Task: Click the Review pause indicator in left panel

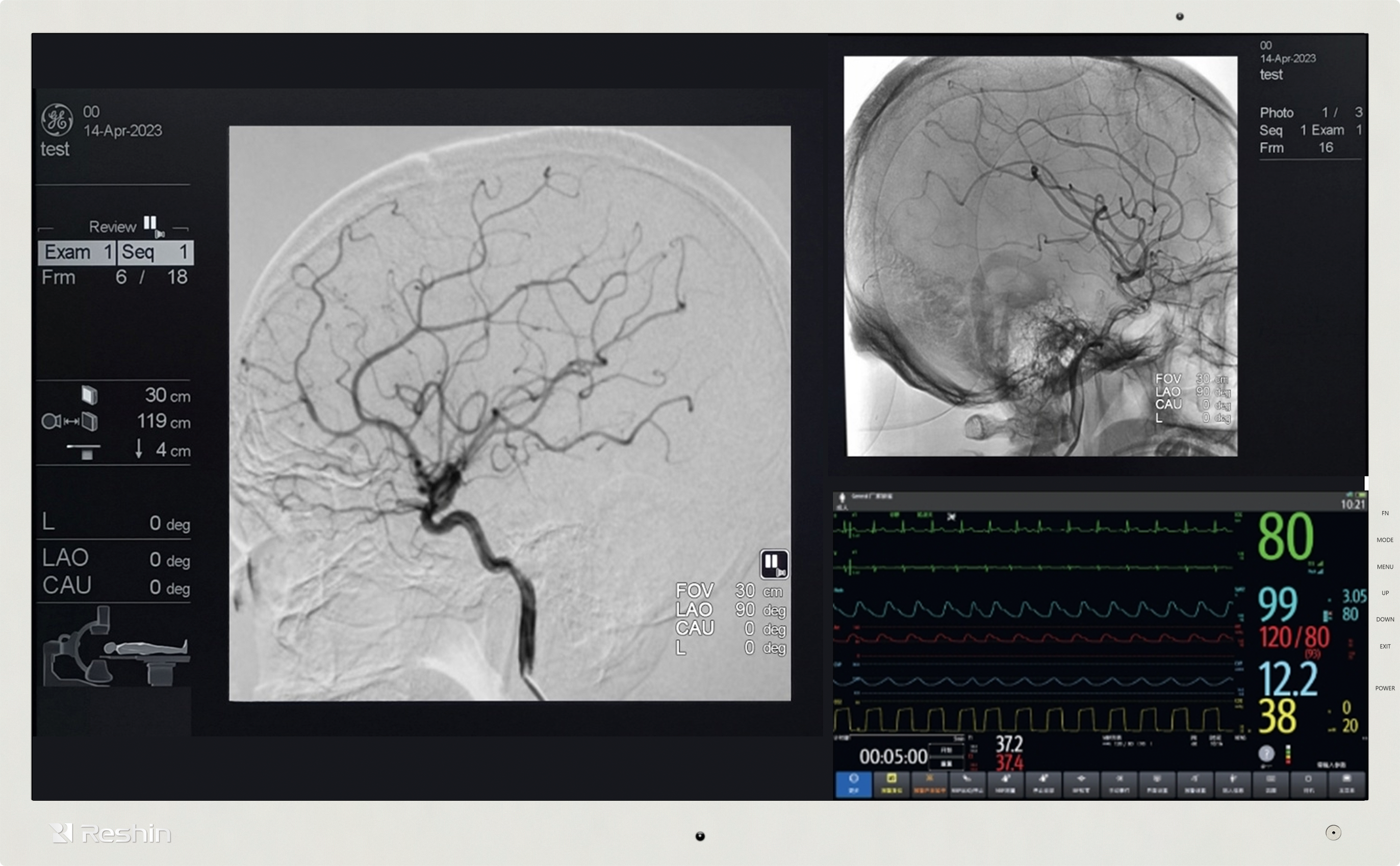Action: [x=151, y=223]
